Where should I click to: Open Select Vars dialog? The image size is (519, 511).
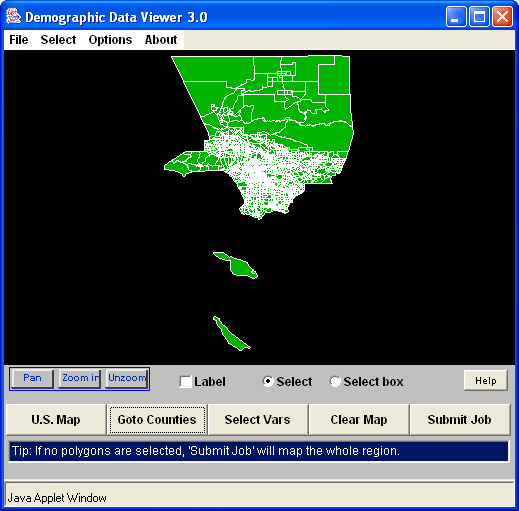pos(258,420)
